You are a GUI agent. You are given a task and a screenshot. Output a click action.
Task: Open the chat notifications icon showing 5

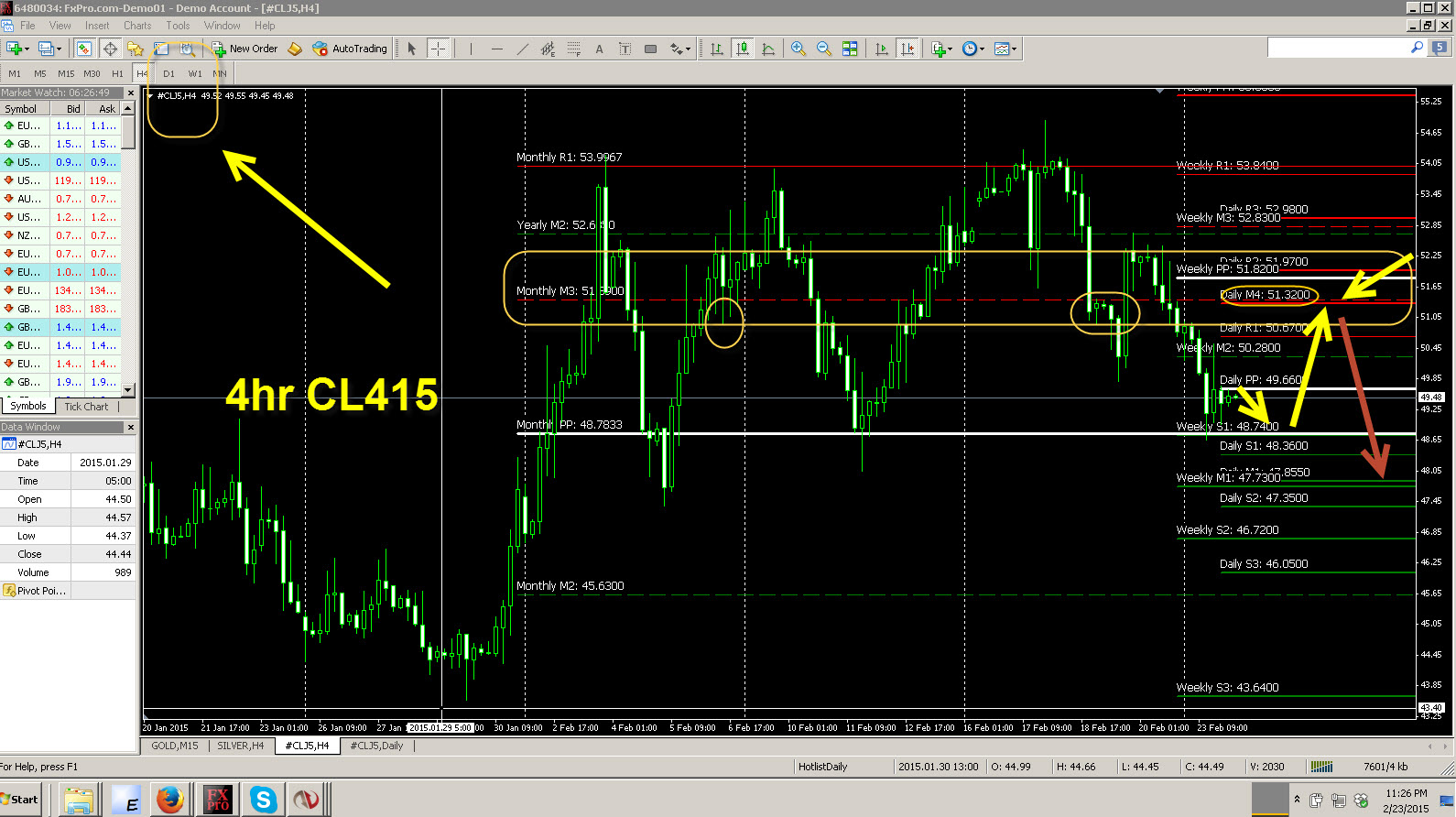1440,48
